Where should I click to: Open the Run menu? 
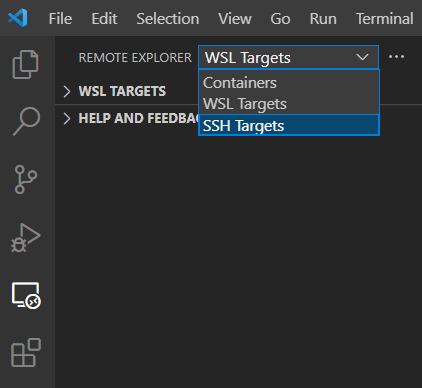click(323, 18)
